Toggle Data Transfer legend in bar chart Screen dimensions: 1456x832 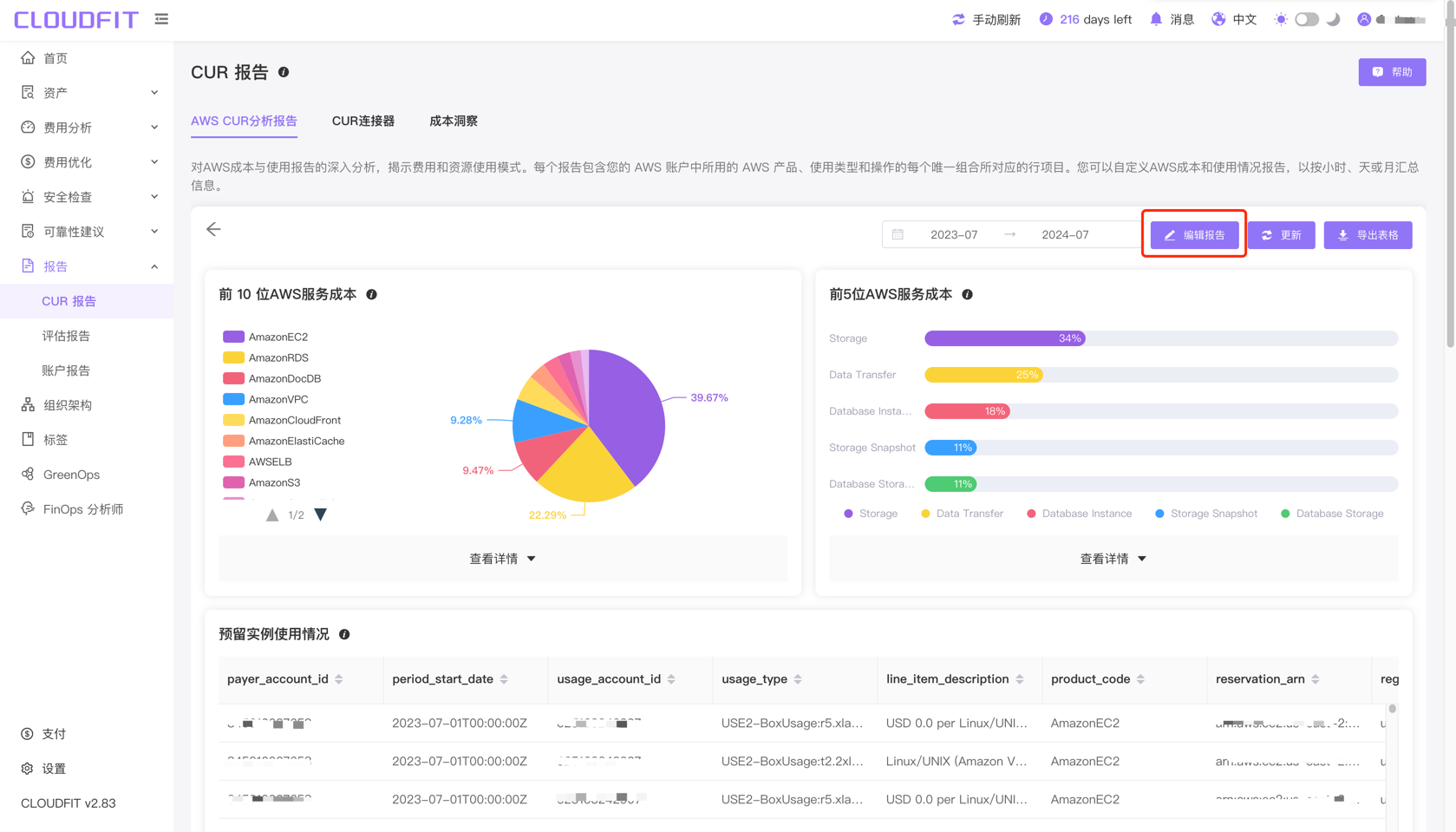click(x=962, y=514)
